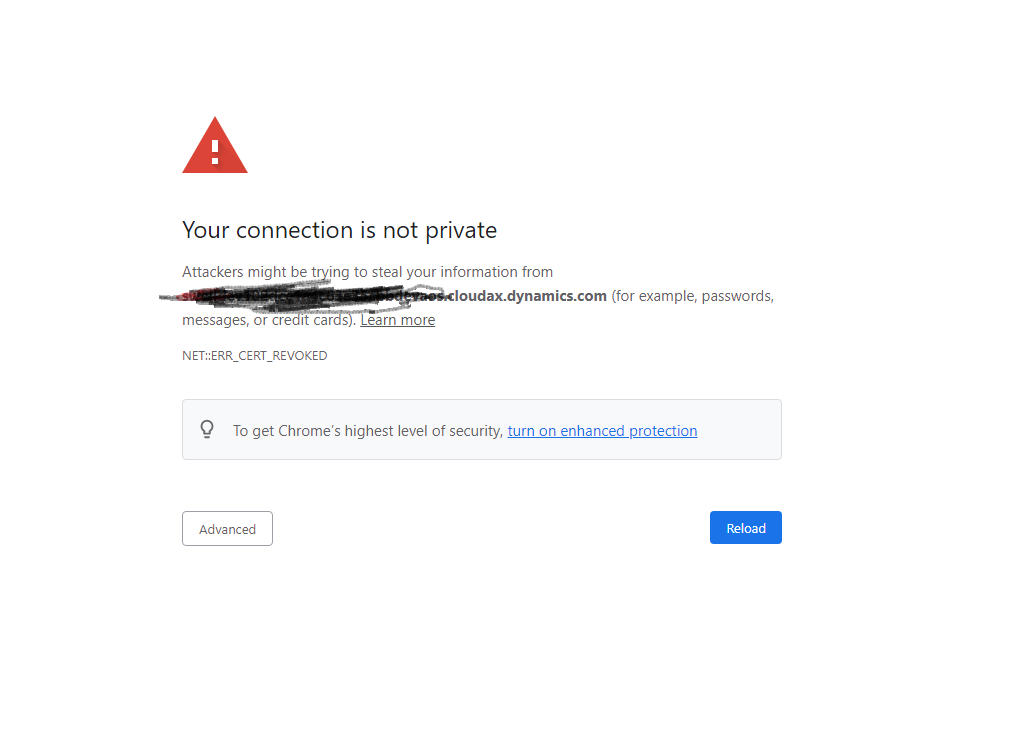Click the 'messages, or credit cards)' text

(269, 320)
